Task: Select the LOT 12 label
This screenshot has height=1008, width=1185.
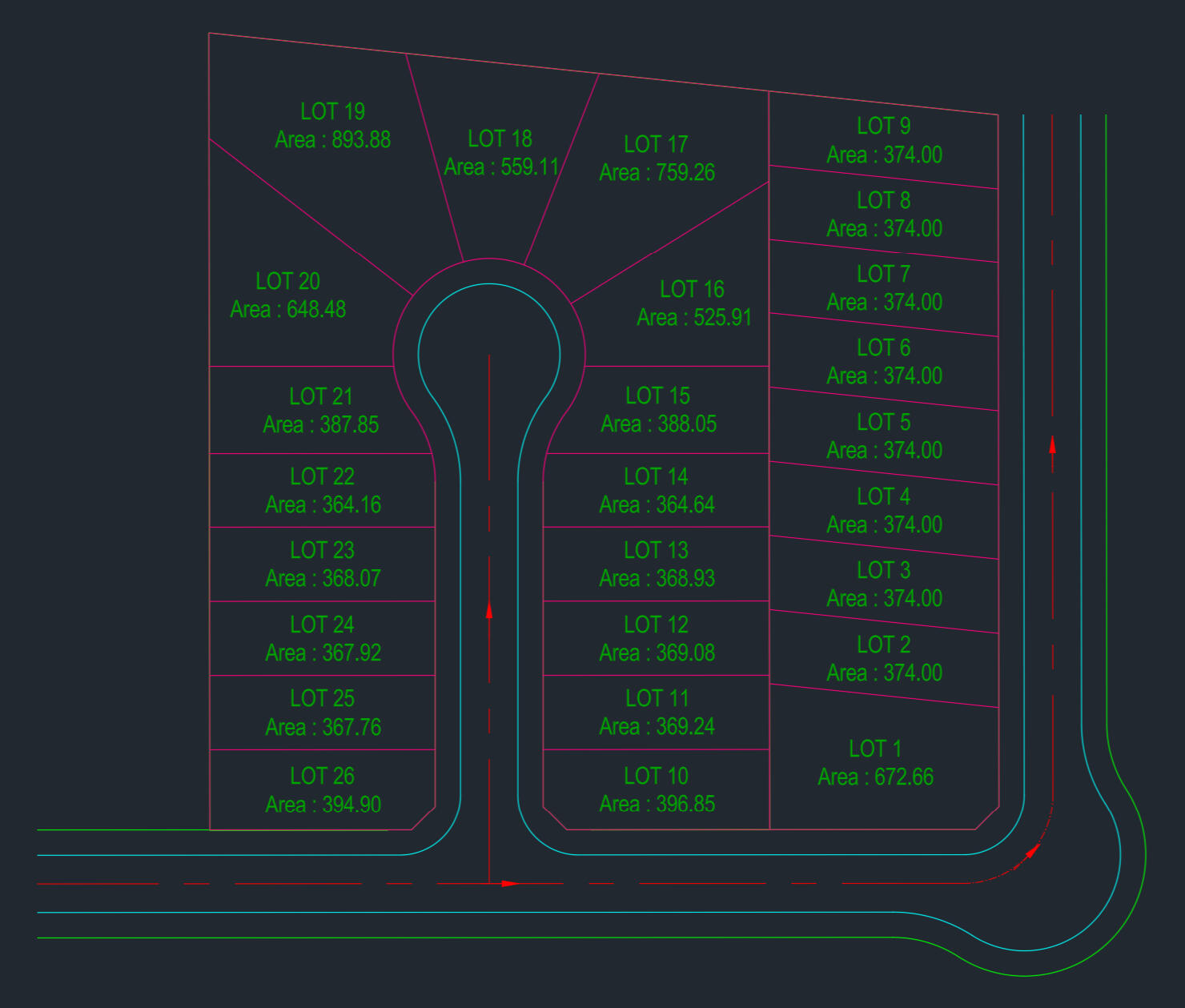Action: click(x=656, y=624)
